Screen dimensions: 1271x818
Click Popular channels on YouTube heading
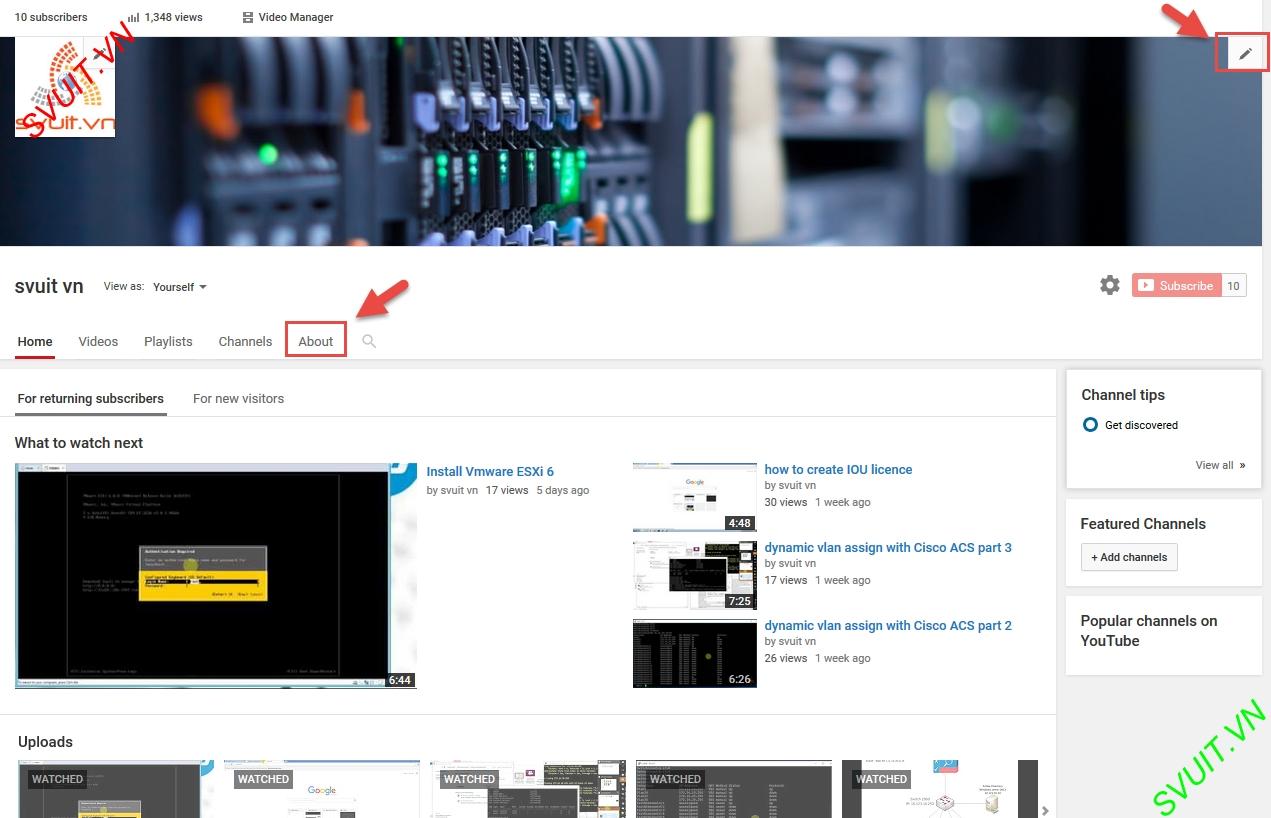pos(1149,630)
